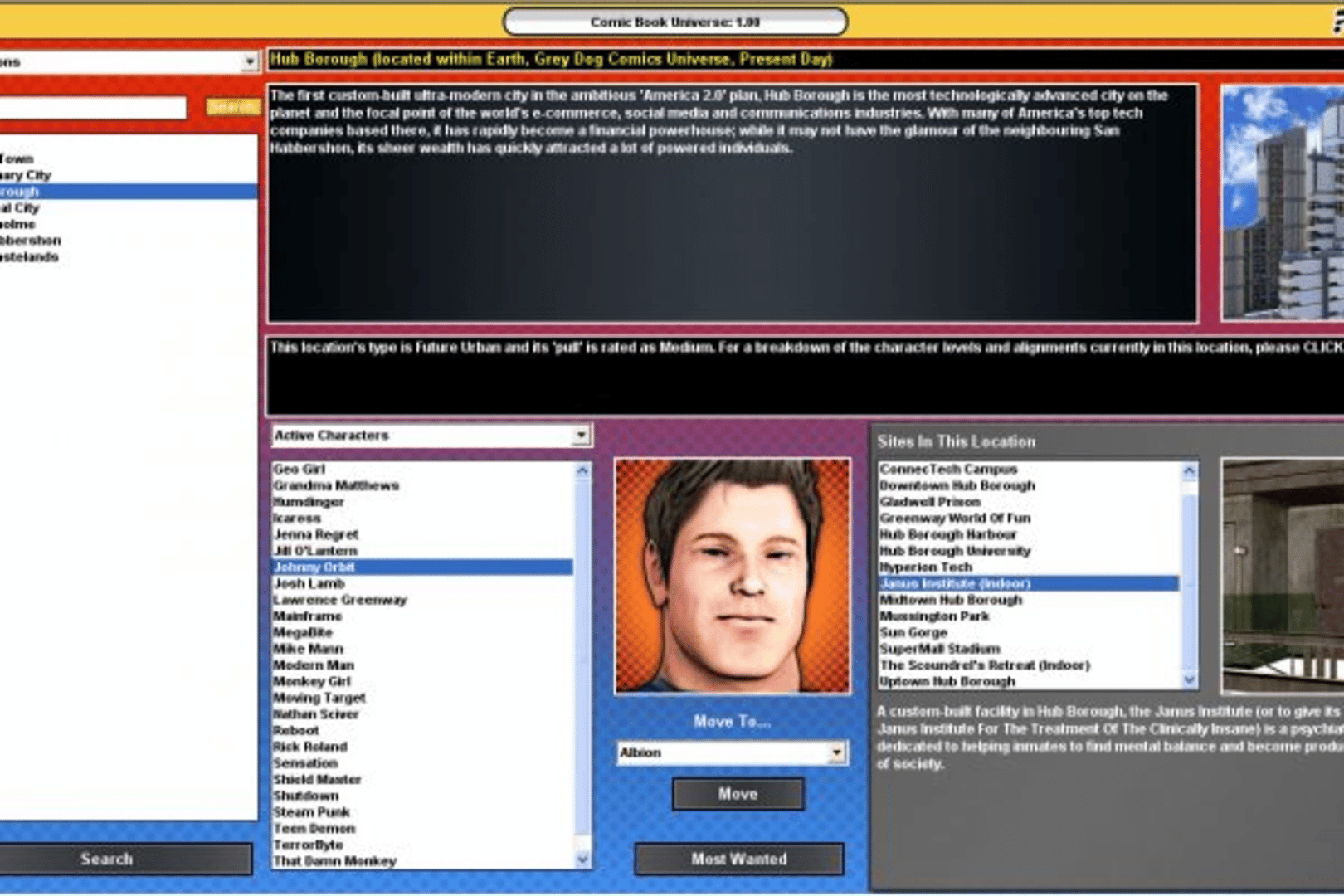Select Geo Girl in character list
The image size is (1344, 896).
299,469
